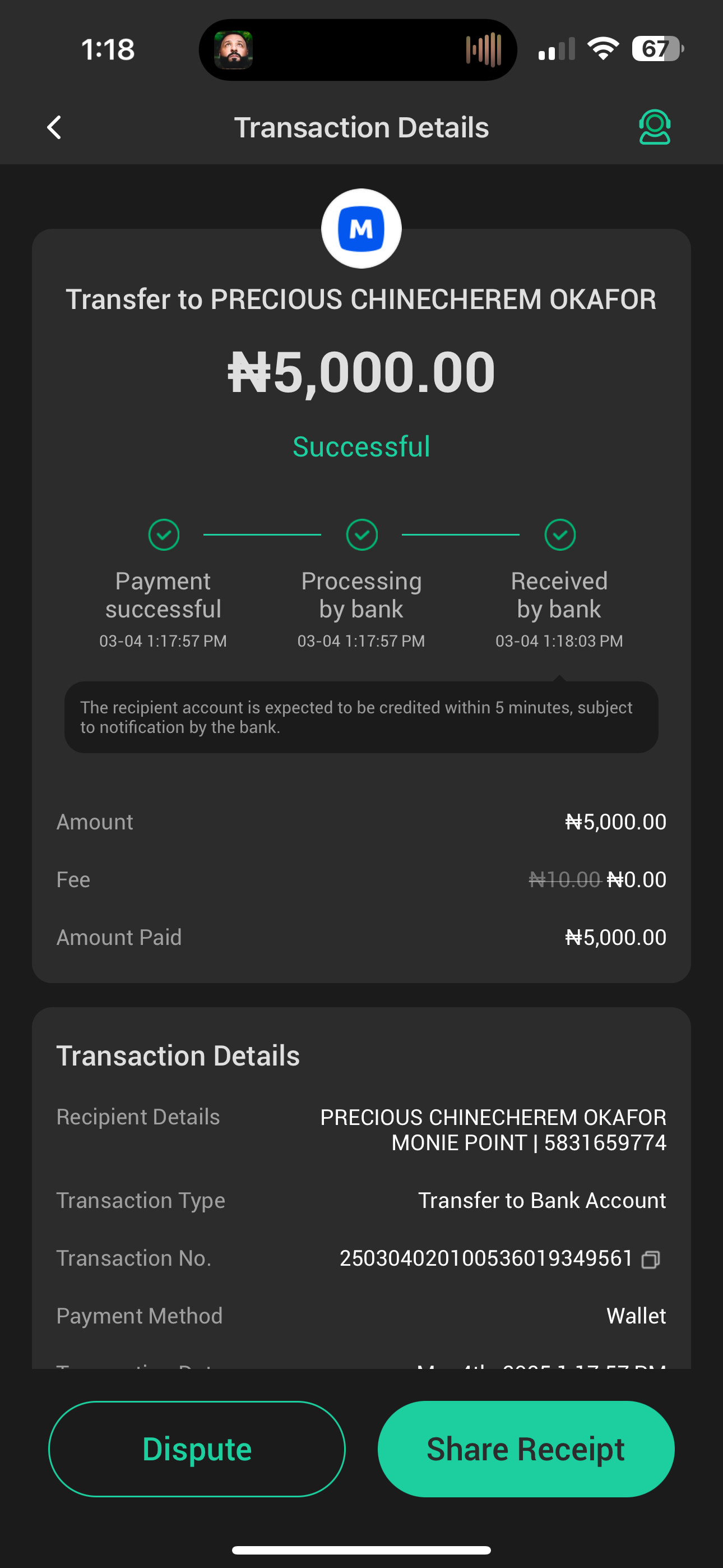Open customer support headset icon
The width and height of the screenshot is (723, 1568).
pos(654,127)
